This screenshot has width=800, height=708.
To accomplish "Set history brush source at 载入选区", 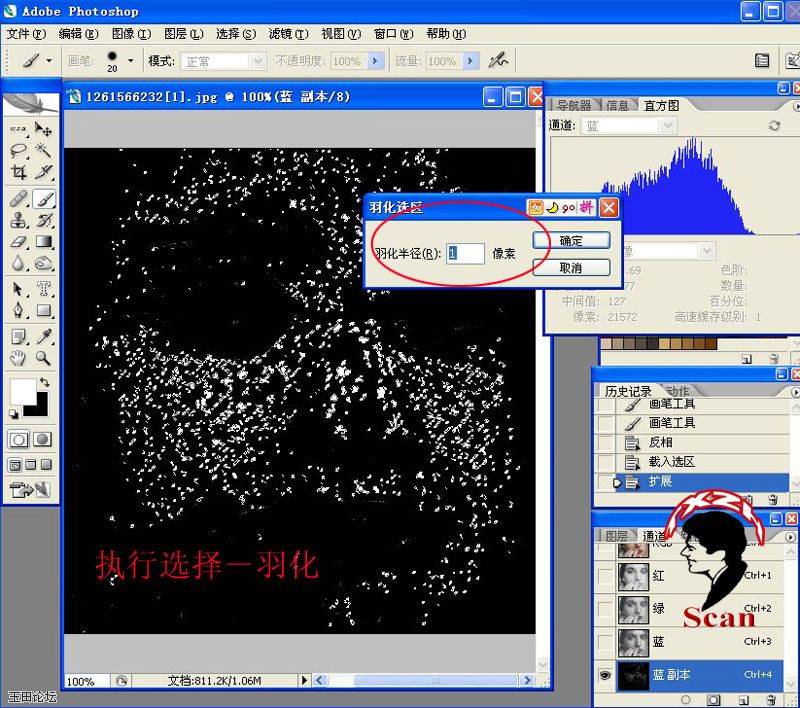I will pos(605,462).
